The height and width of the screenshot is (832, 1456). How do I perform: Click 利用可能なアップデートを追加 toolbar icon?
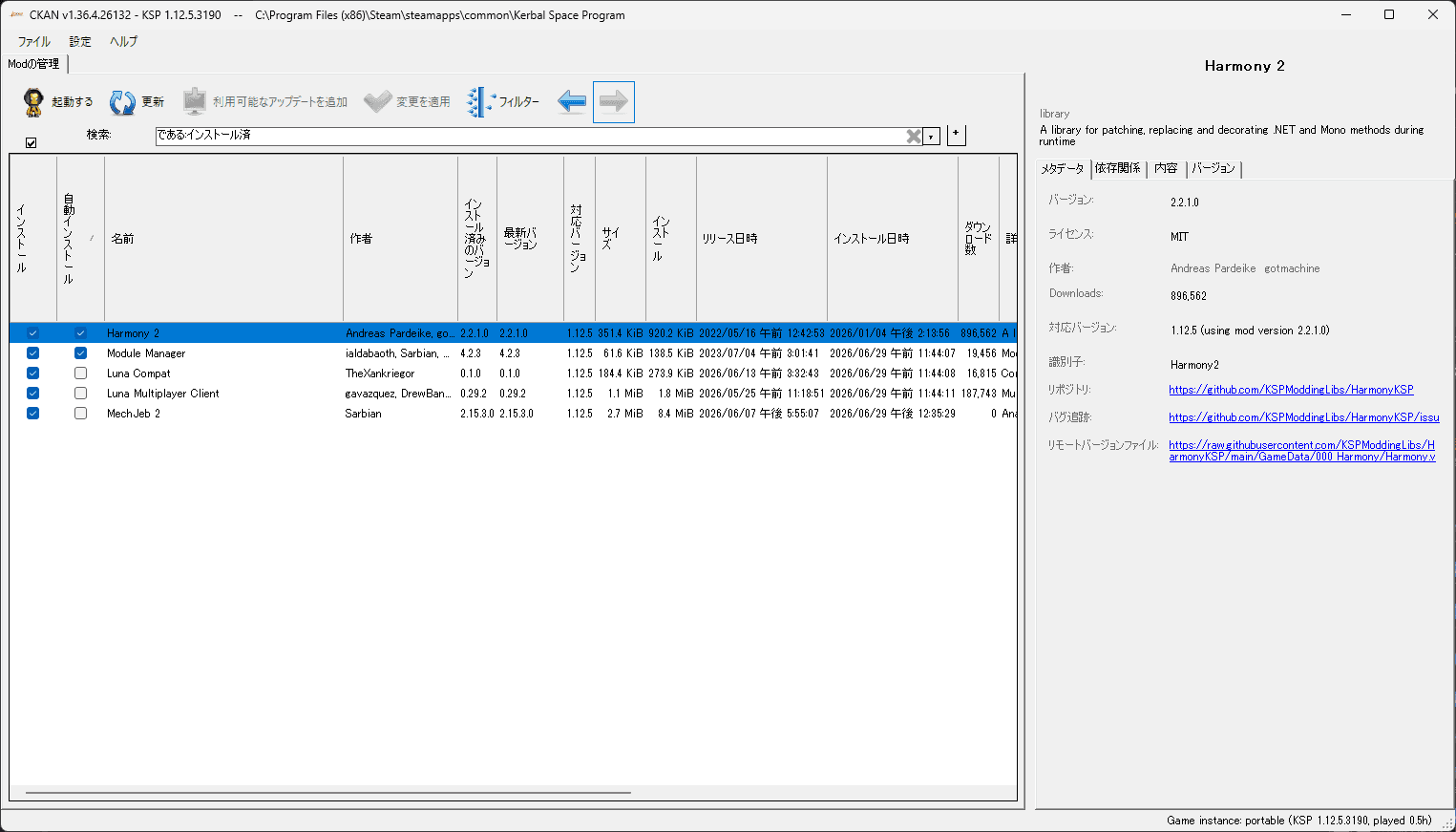[195, 101]
